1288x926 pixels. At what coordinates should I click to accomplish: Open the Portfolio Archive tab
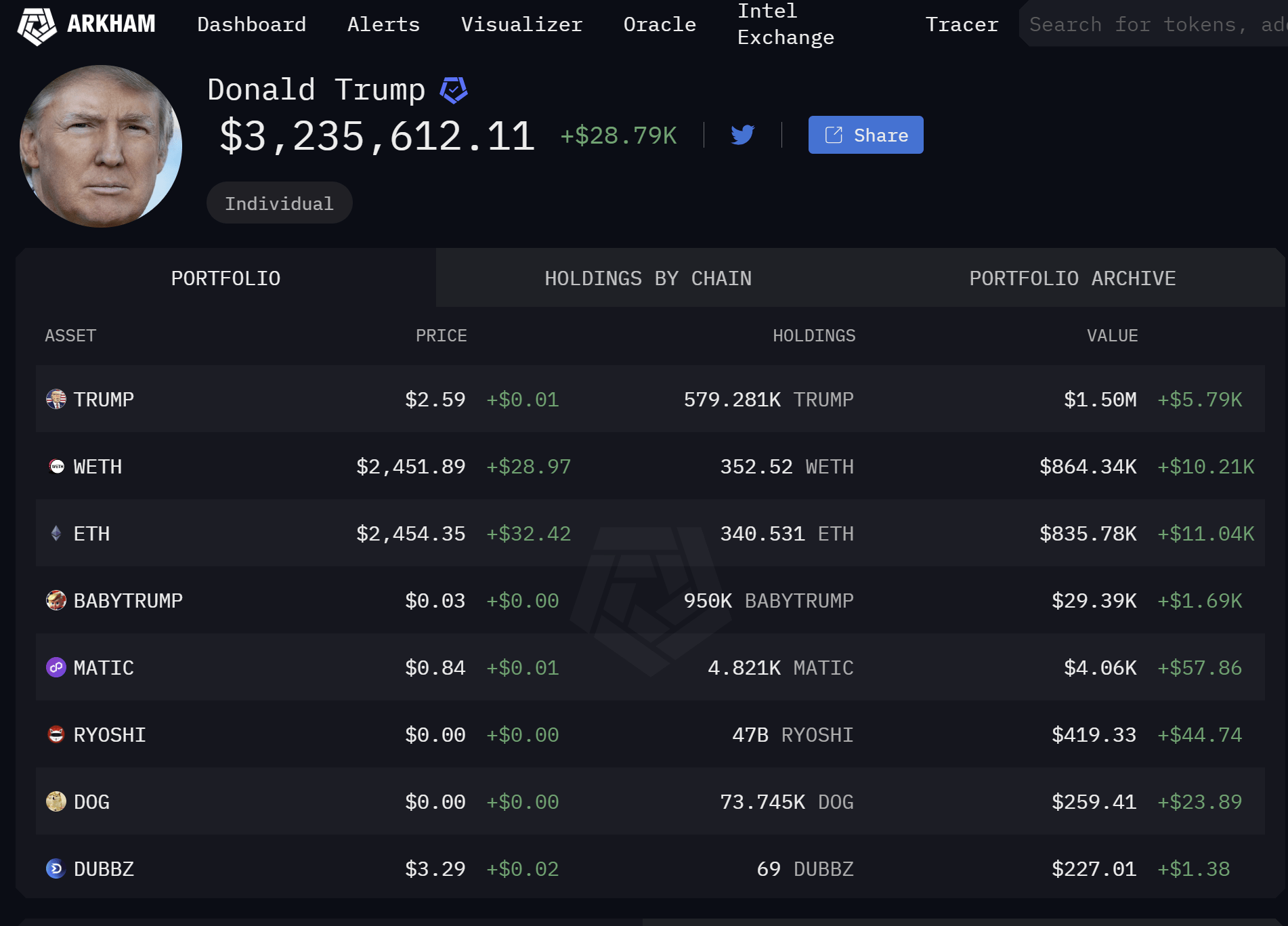coord(1073,278)
